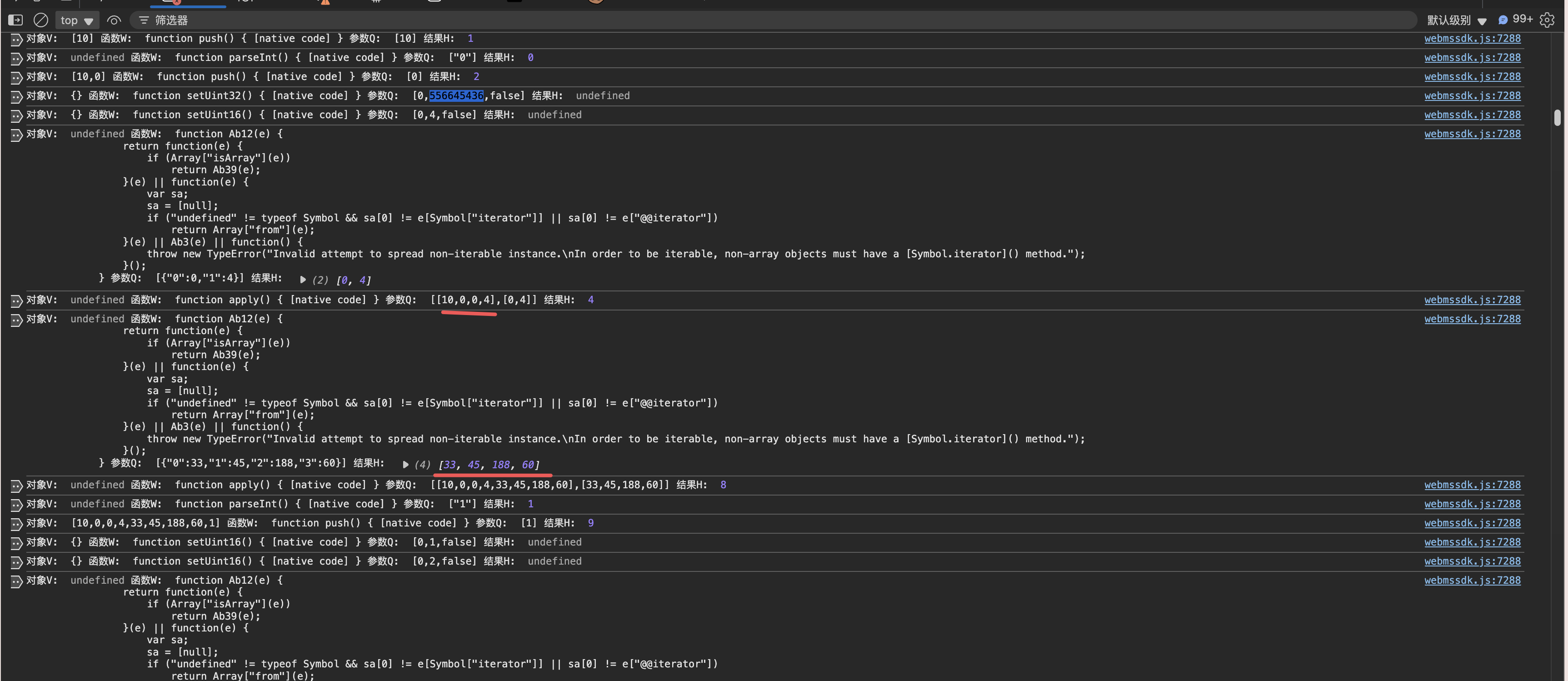Click log icon on last Ab12 function row
The image size is (1568, 681).
click(16, 581)
